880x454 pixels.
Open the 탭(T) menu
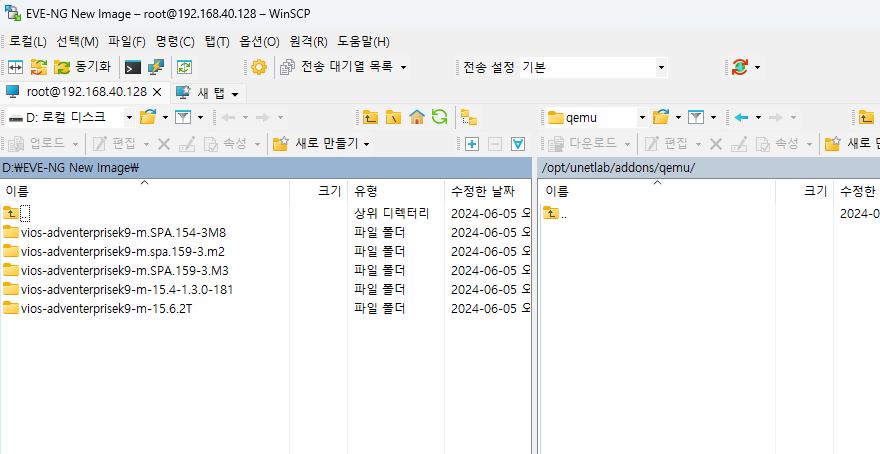click(217, 42)
